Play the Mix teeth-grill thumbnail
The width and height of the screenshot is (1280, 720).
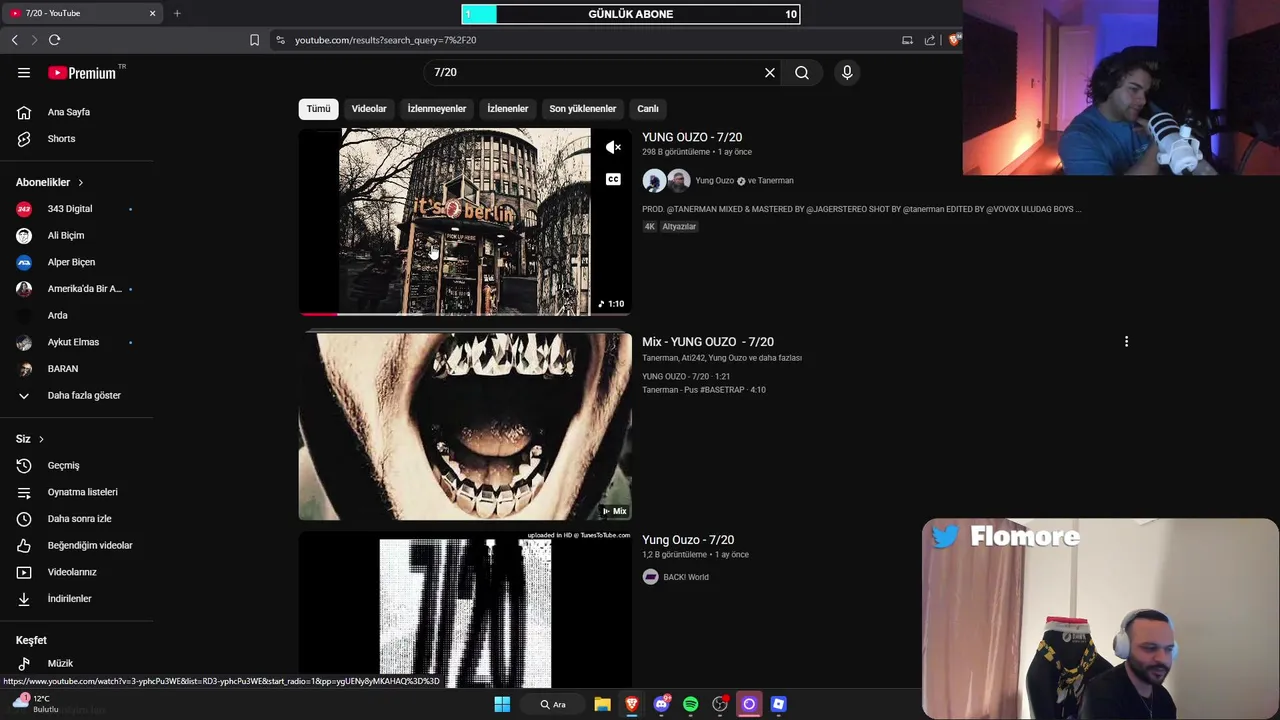coord(465,426)
